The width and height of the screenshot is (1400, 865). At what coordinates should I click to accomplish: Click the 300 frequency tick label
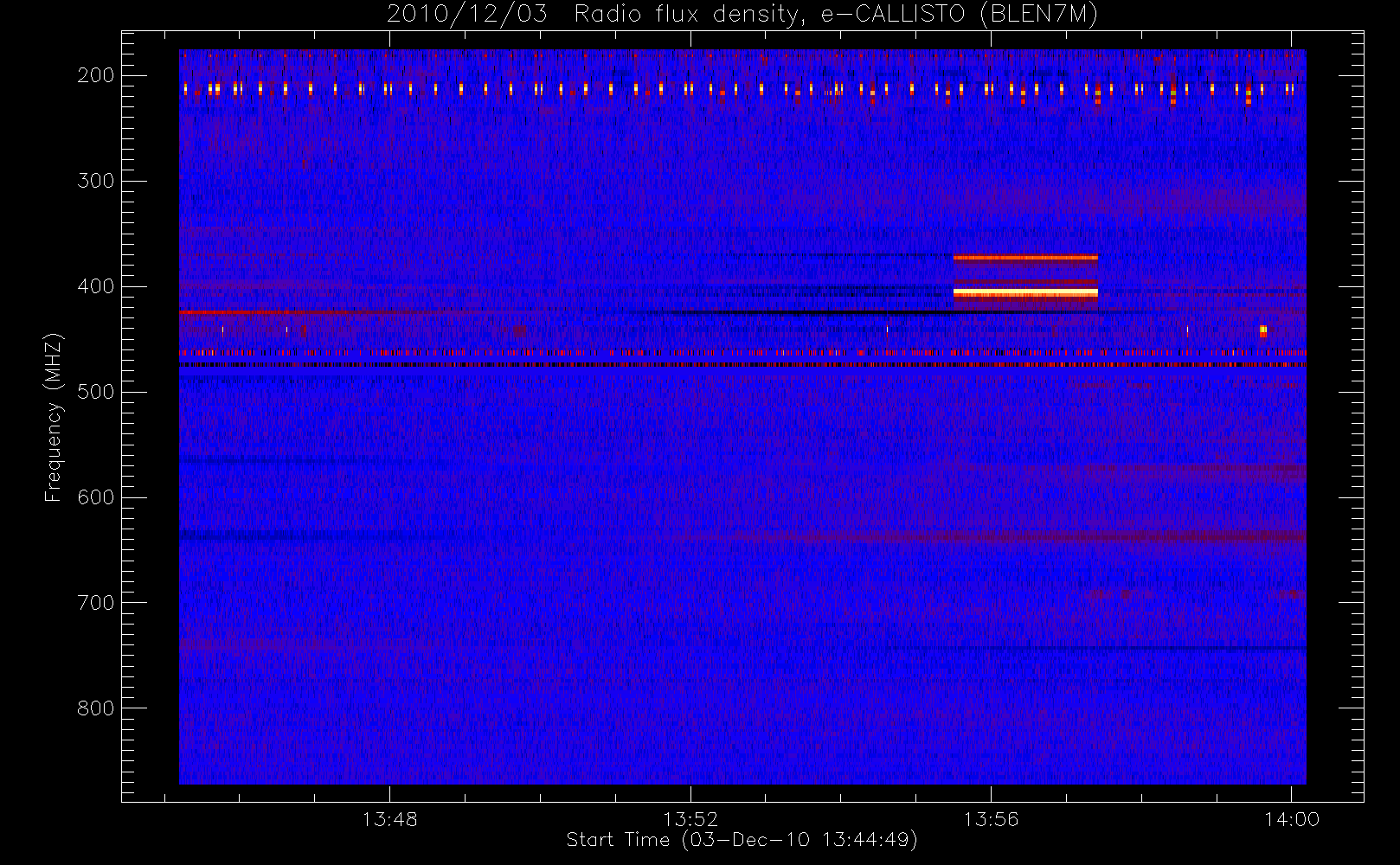(95, 181)
